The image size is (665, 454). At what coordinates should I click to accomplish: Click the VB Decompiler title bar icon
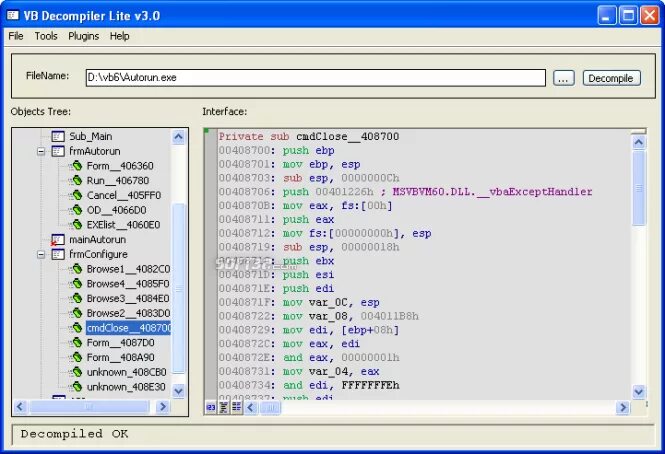[13, 16]
